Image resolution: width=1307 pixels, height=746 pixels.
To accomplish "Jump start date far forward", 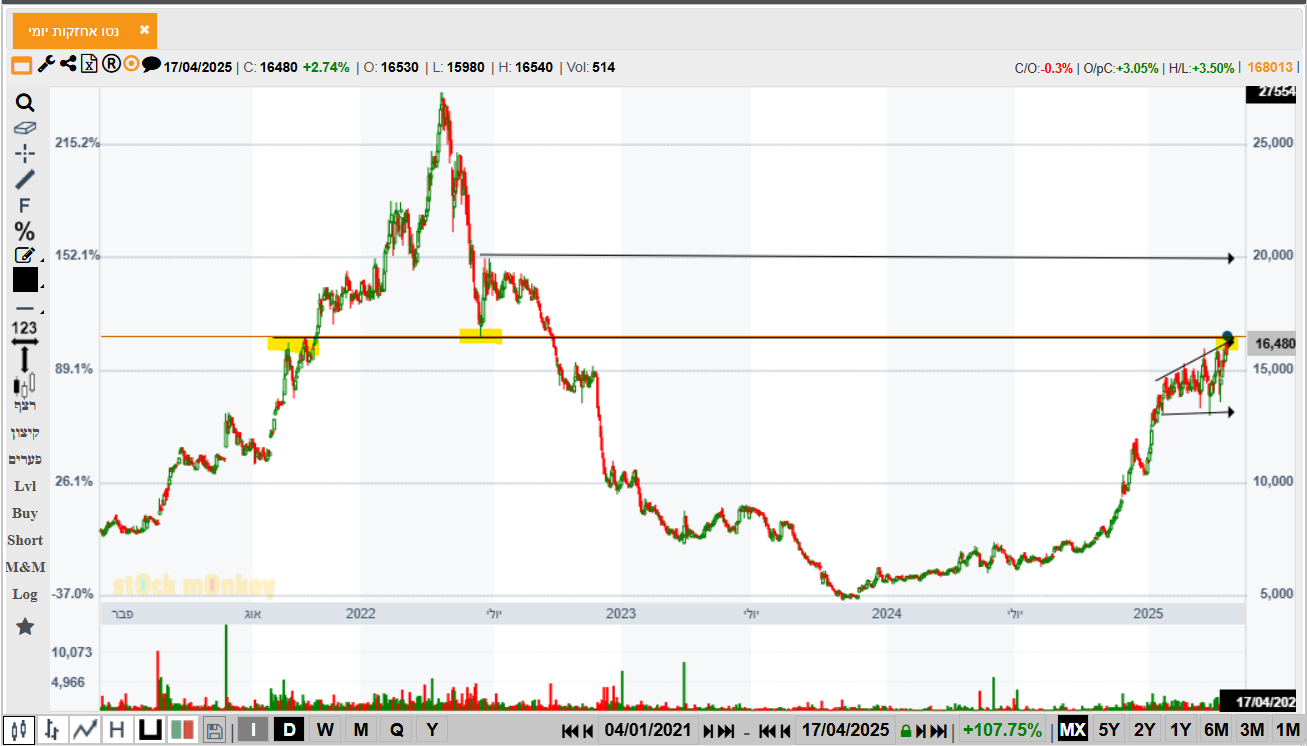I will [x=727, y=731].
